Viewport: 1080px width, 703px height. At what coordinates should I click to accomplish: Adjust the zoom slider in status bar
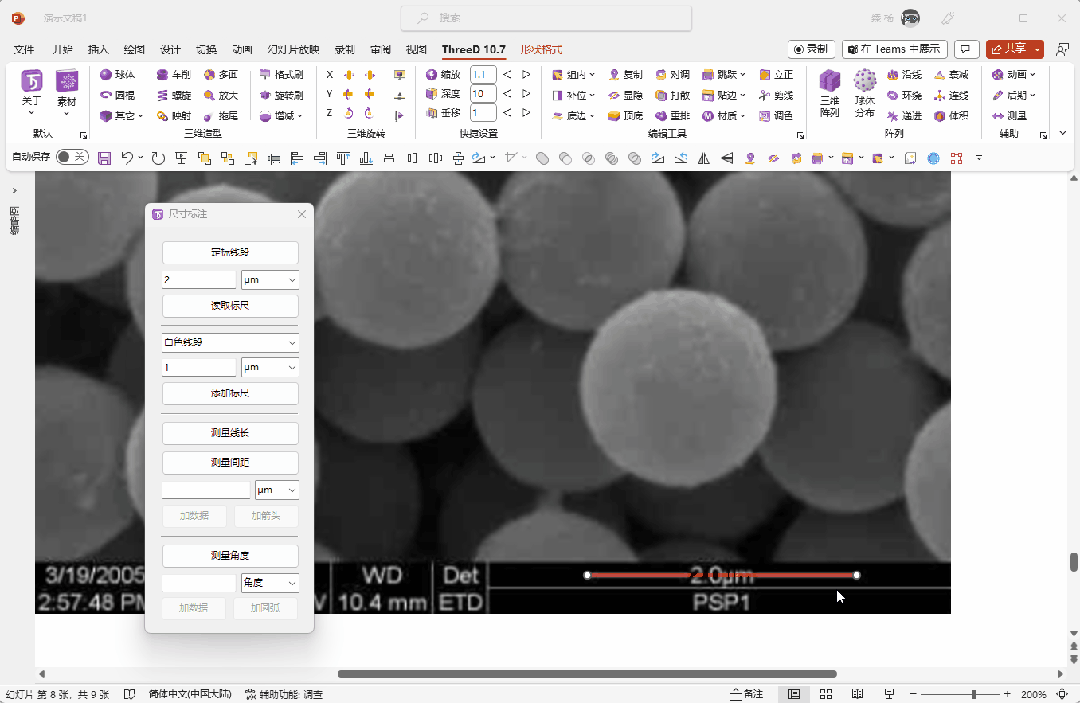click(973, 694)
